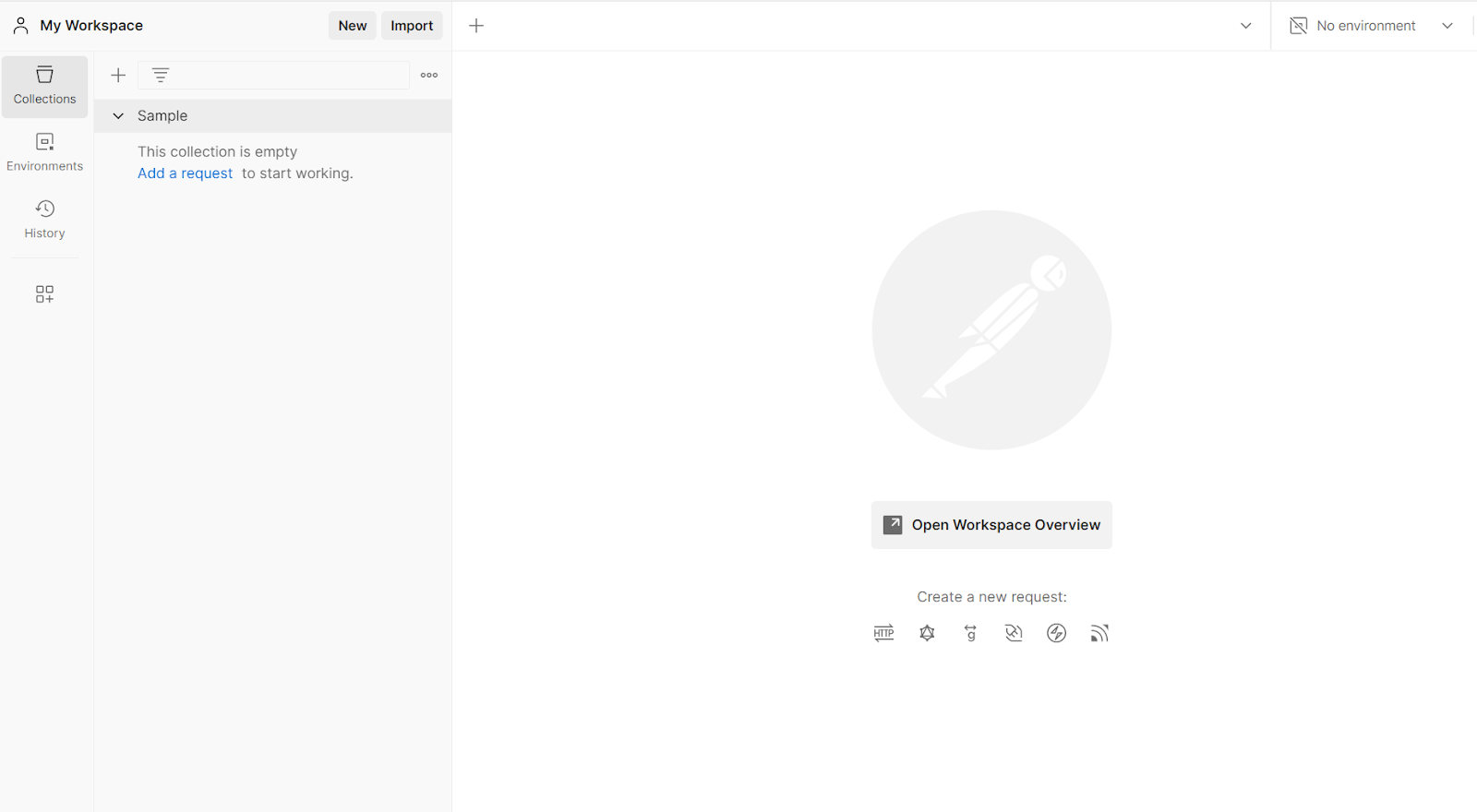The image size is (1477, 812).
Task: Focus the collections search field
Action: [273, 76]
